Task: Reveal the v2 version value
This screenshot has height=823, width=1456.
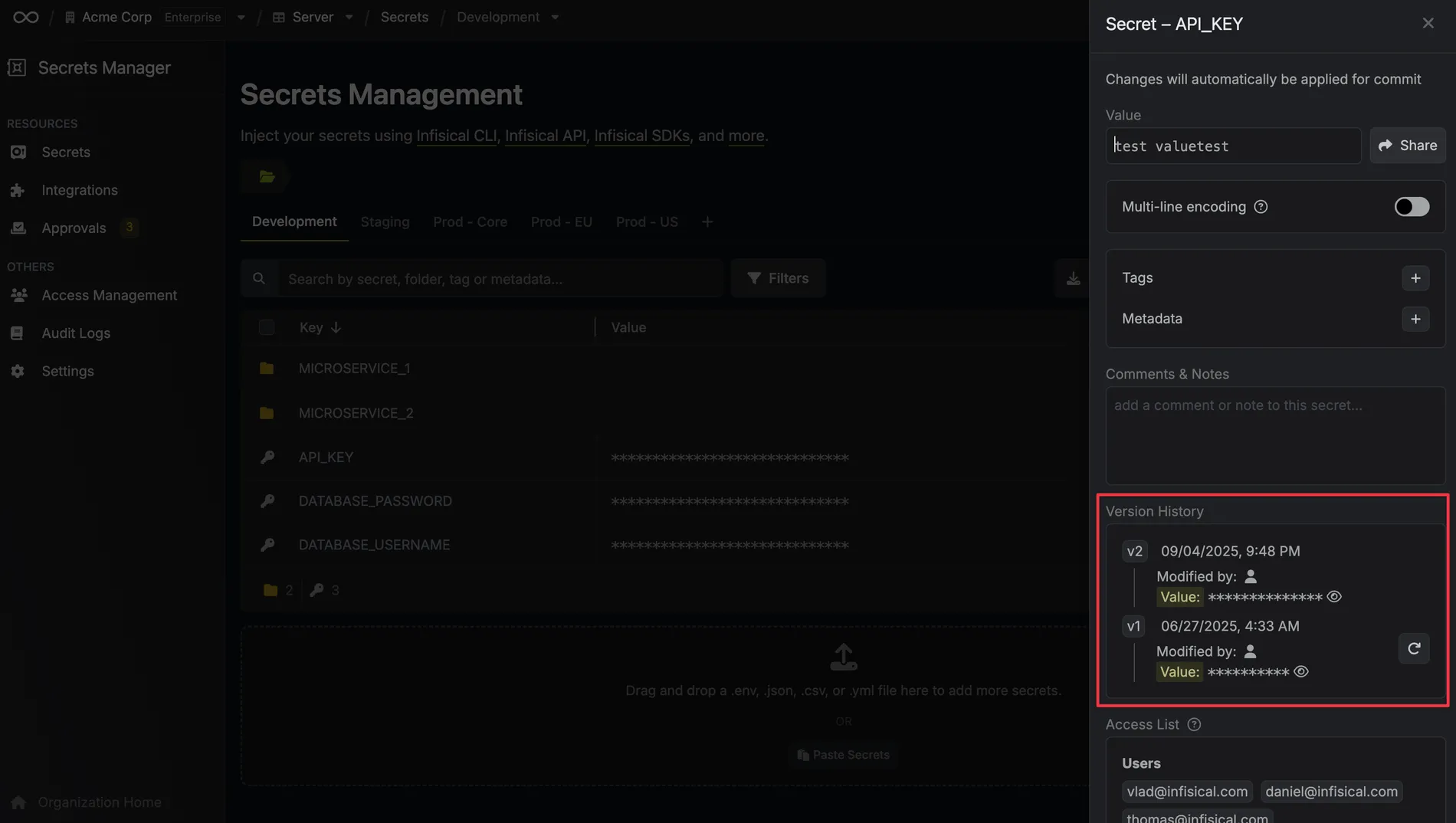Action: (1334, 597)
